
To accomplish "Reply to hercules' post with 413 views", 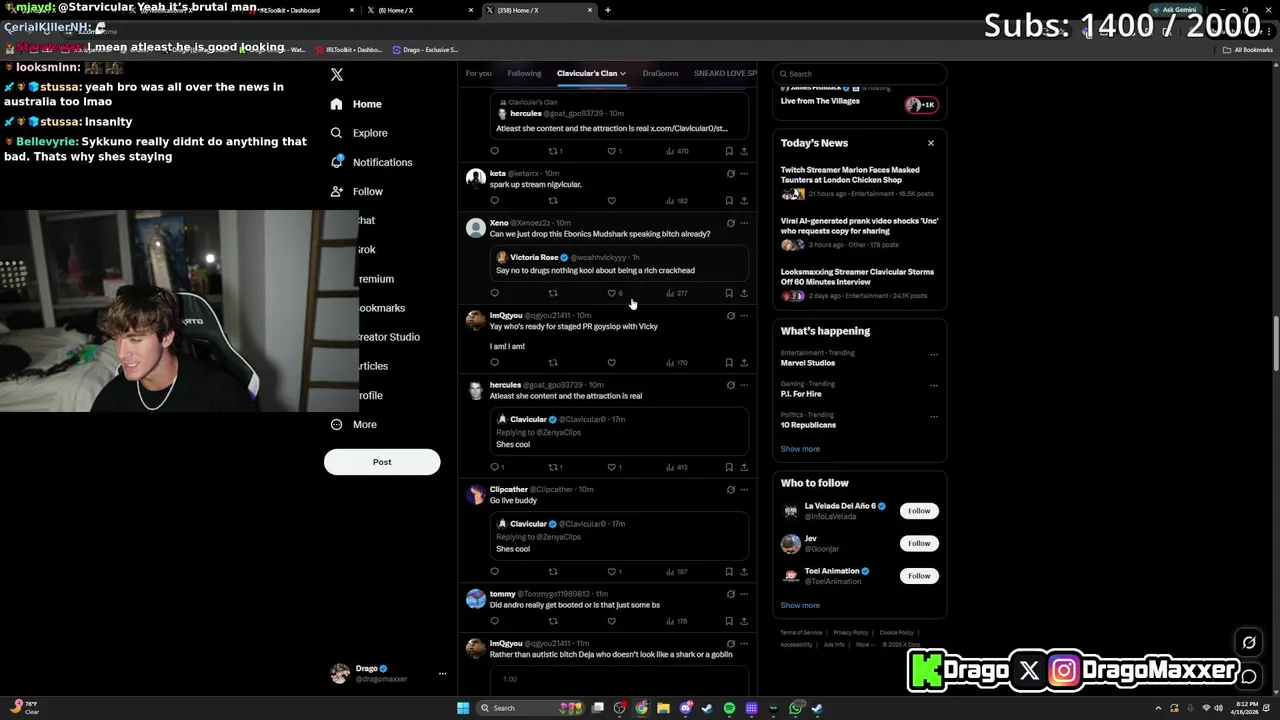I will (x=496, y=467).
